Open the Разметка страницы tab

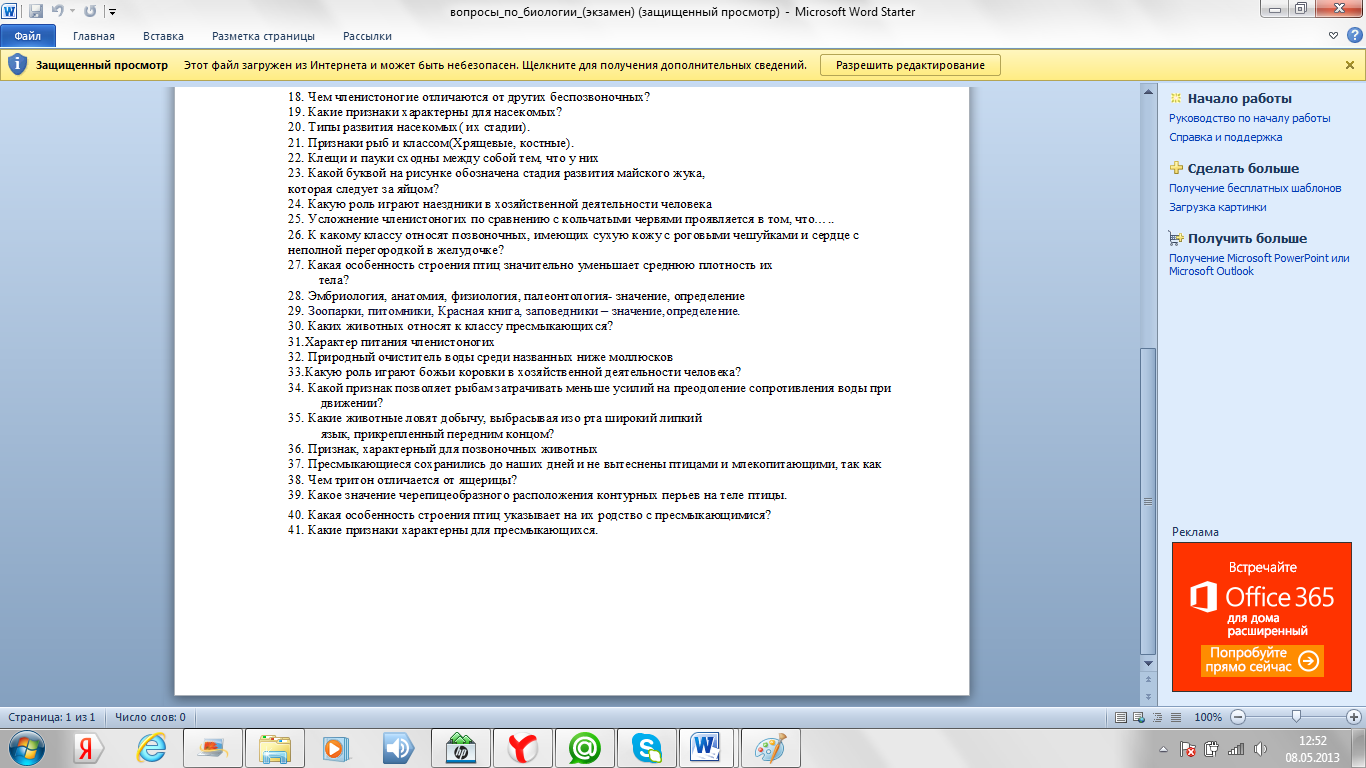[263, 36]
